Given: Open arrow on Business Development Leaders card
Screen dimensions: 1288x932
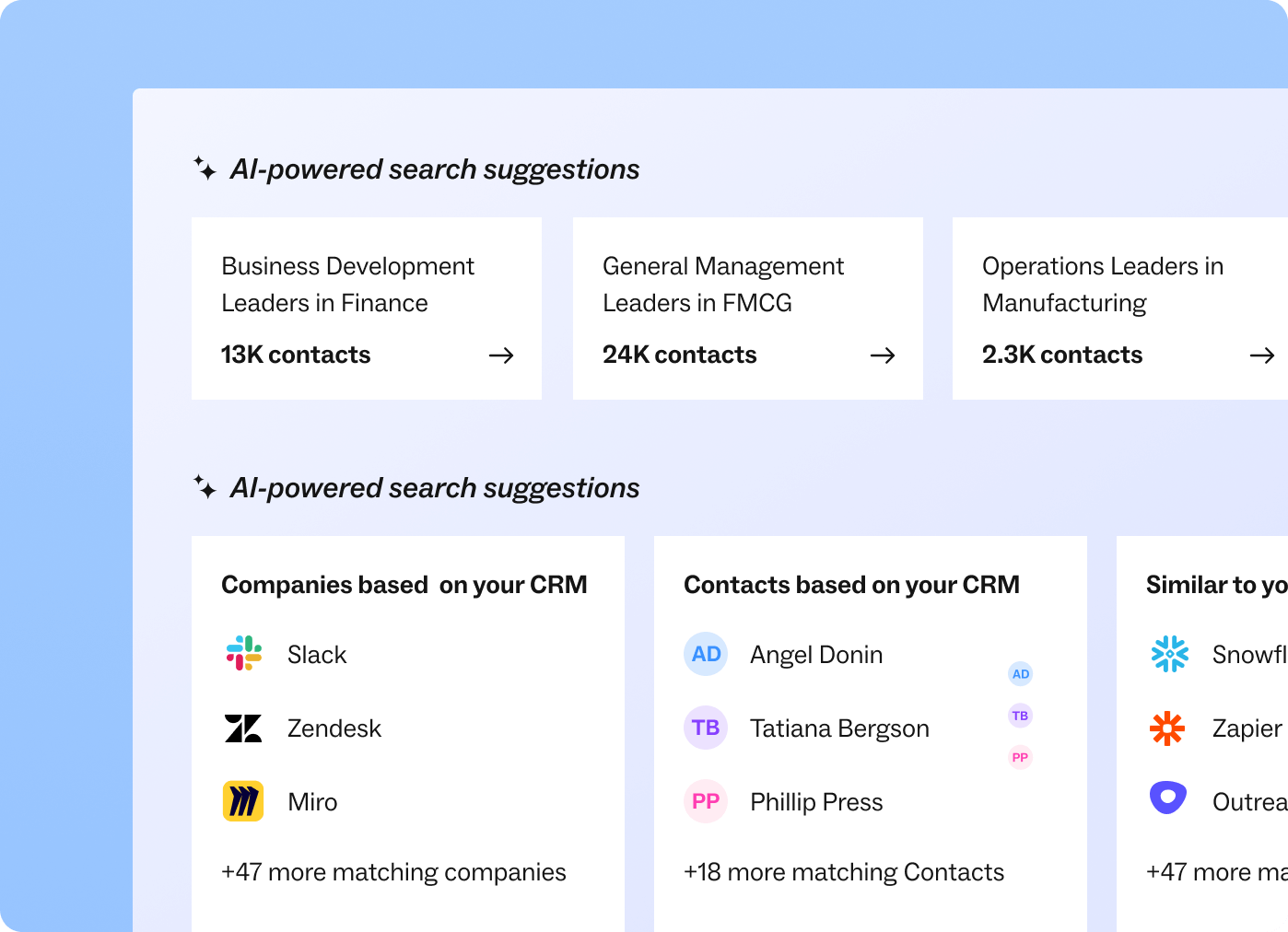Looking at the screenshot, I should [x=501, y=355].
